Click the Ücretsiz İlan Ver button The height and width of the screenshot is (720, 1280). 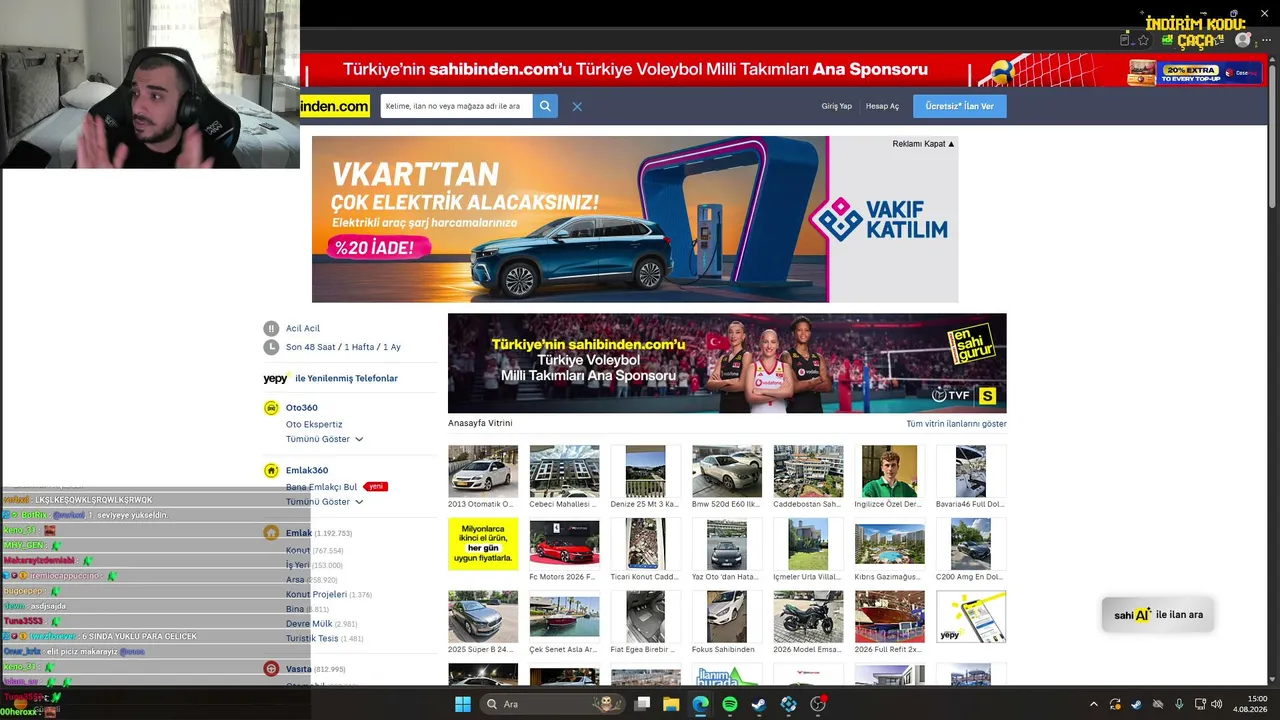pos(960,106)
